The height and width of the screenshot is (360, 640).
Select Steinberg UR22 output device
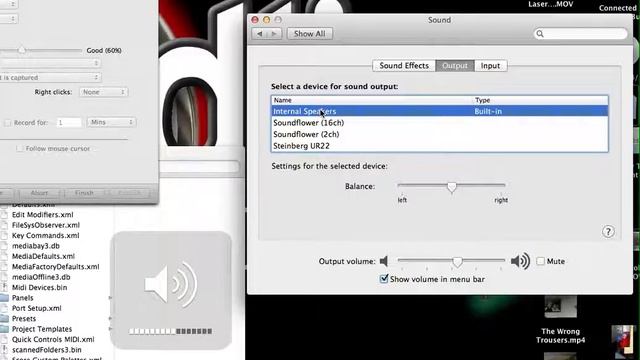pos(440,146)
